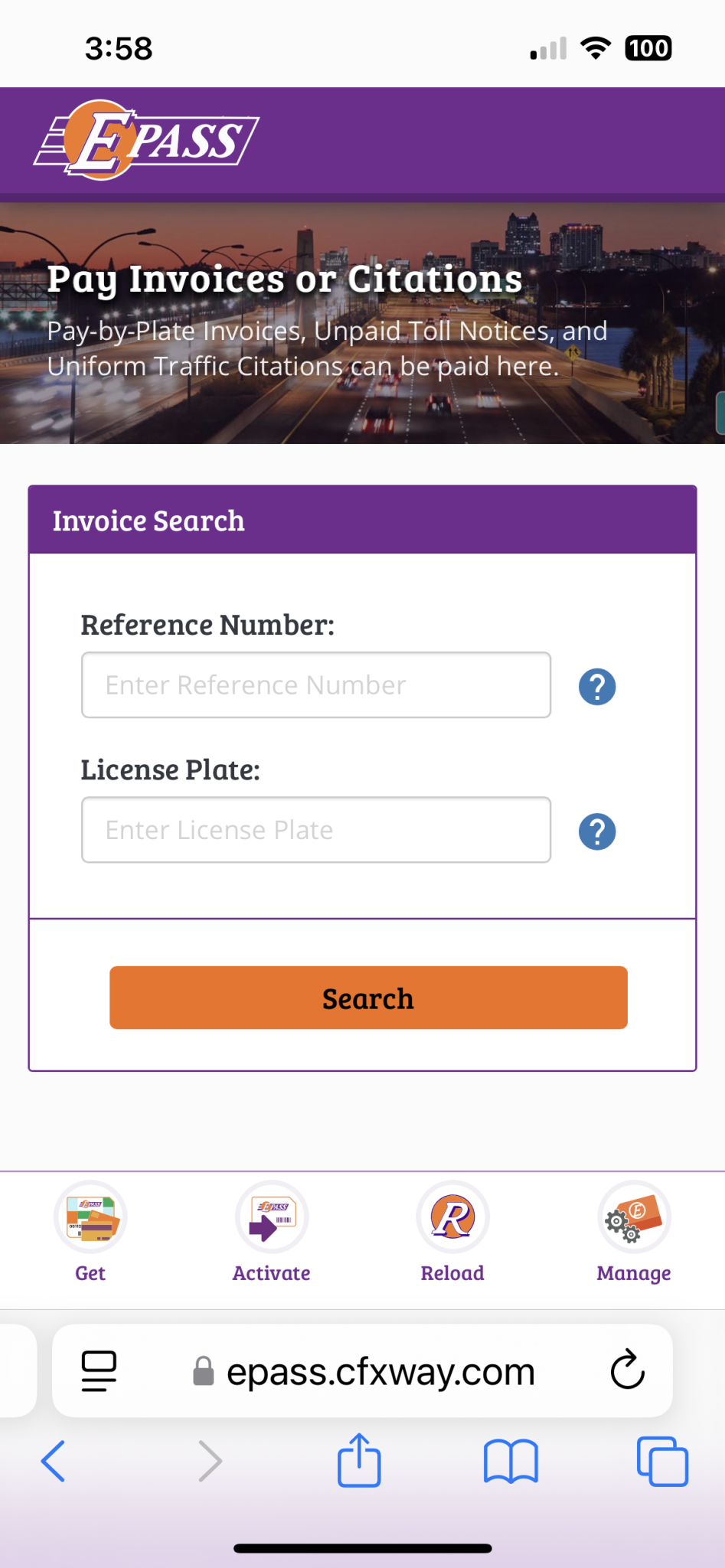Viewport: 725px width, 1568px height.
Task: Tap the Manage account gears icon
Action: point(634,1217)
